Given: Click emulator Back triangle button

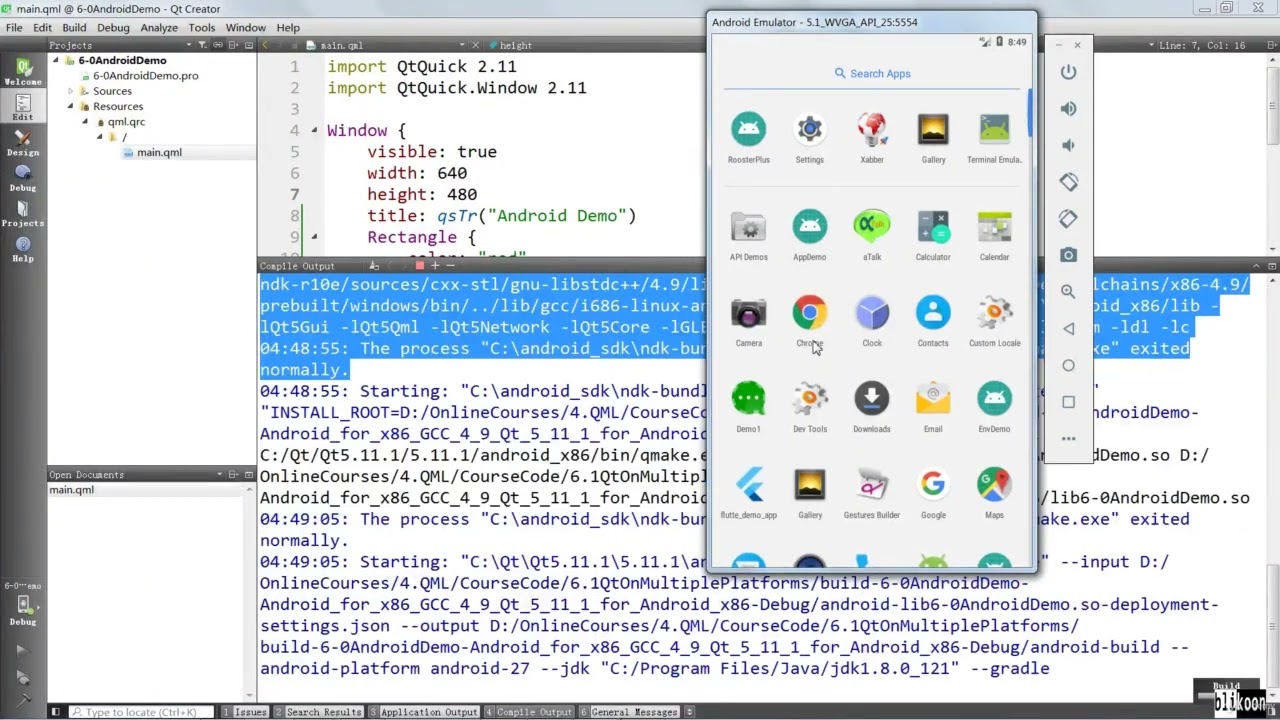Looking at the screenshot, I should [1068, 328].
